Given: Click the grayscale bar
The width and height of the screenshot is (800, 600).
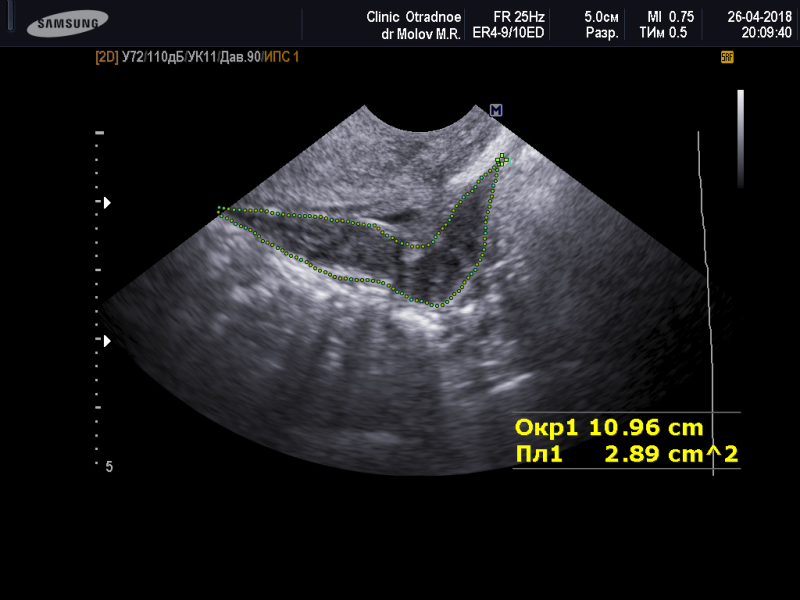Looking at the screenshot, I should pyautogui.click(x=740, y=139).
